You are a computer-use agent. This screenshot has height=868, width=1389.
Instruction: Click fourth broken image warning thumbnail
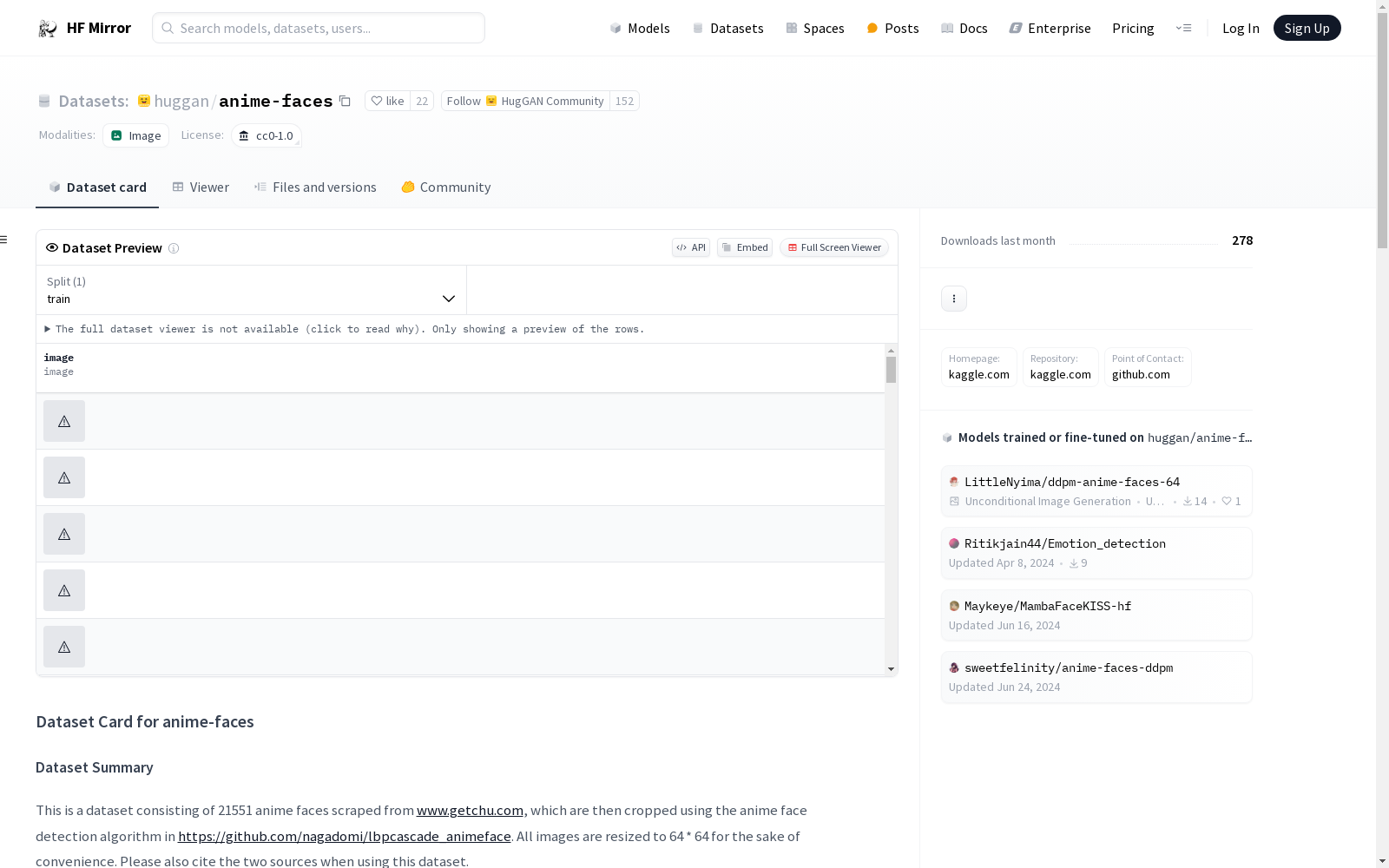64,590
